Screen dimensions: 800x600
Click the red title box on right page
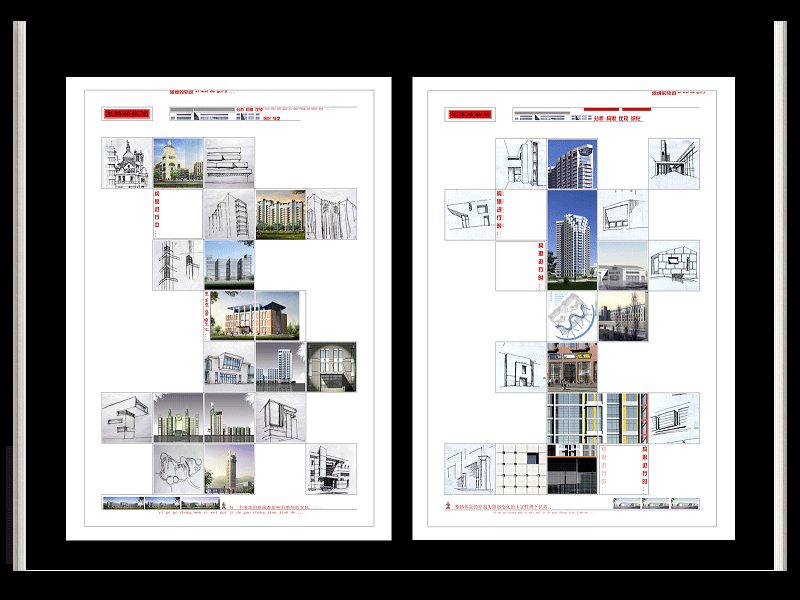tap(471, 115)
